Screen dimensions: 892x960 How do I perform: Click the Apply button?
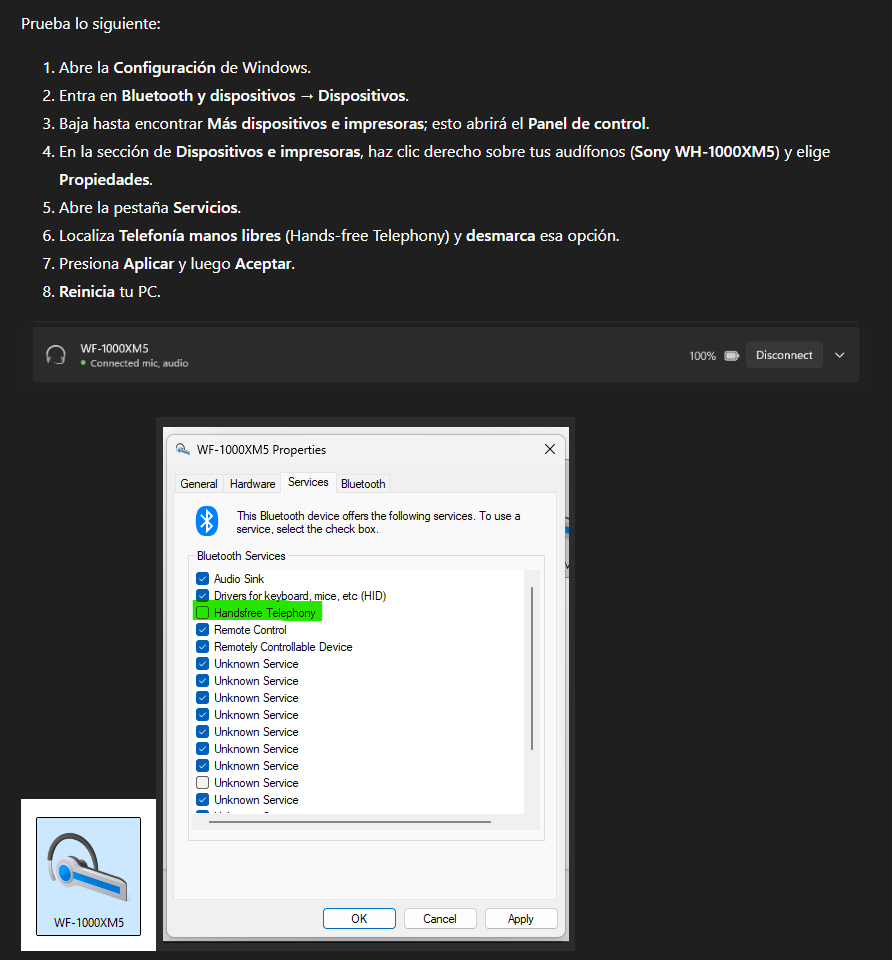click(520, 918)
